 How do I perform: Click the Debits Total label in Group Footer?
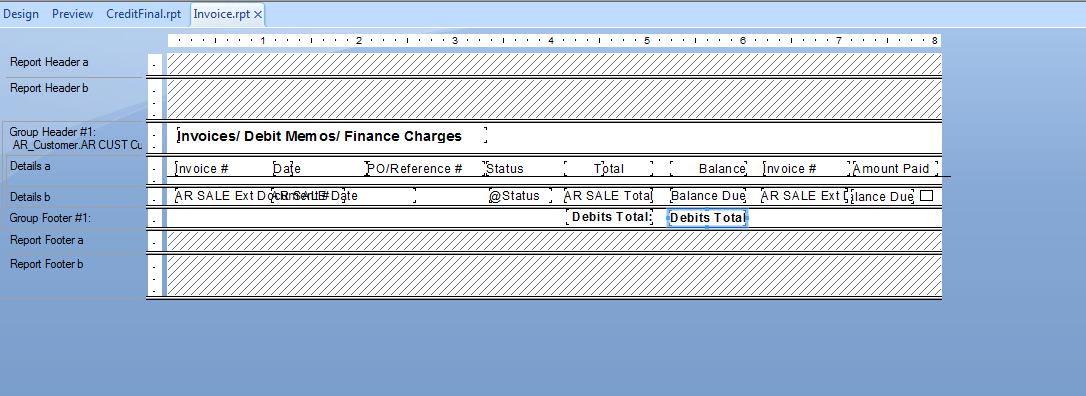tap(609, 217)
